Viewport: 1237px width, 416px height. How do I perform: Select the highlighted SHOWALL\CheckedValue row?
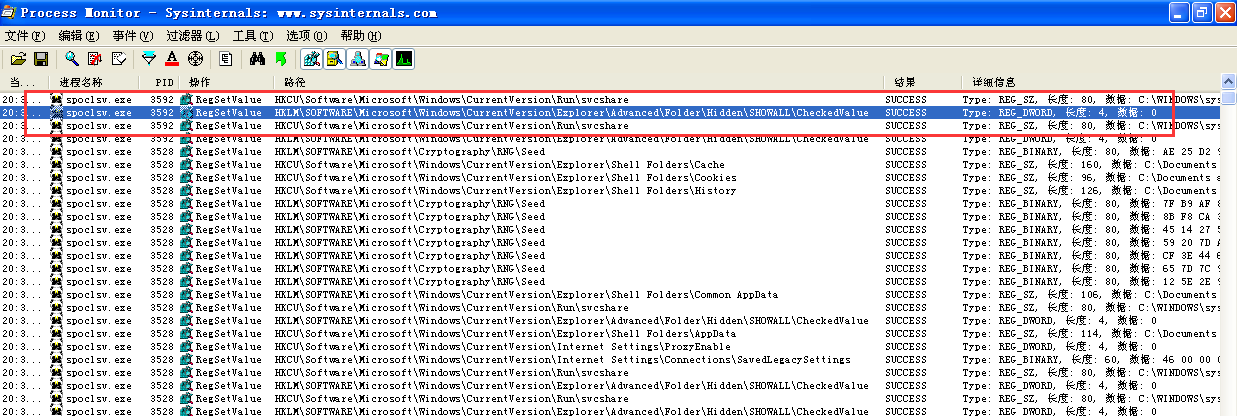tap(570, 113)
